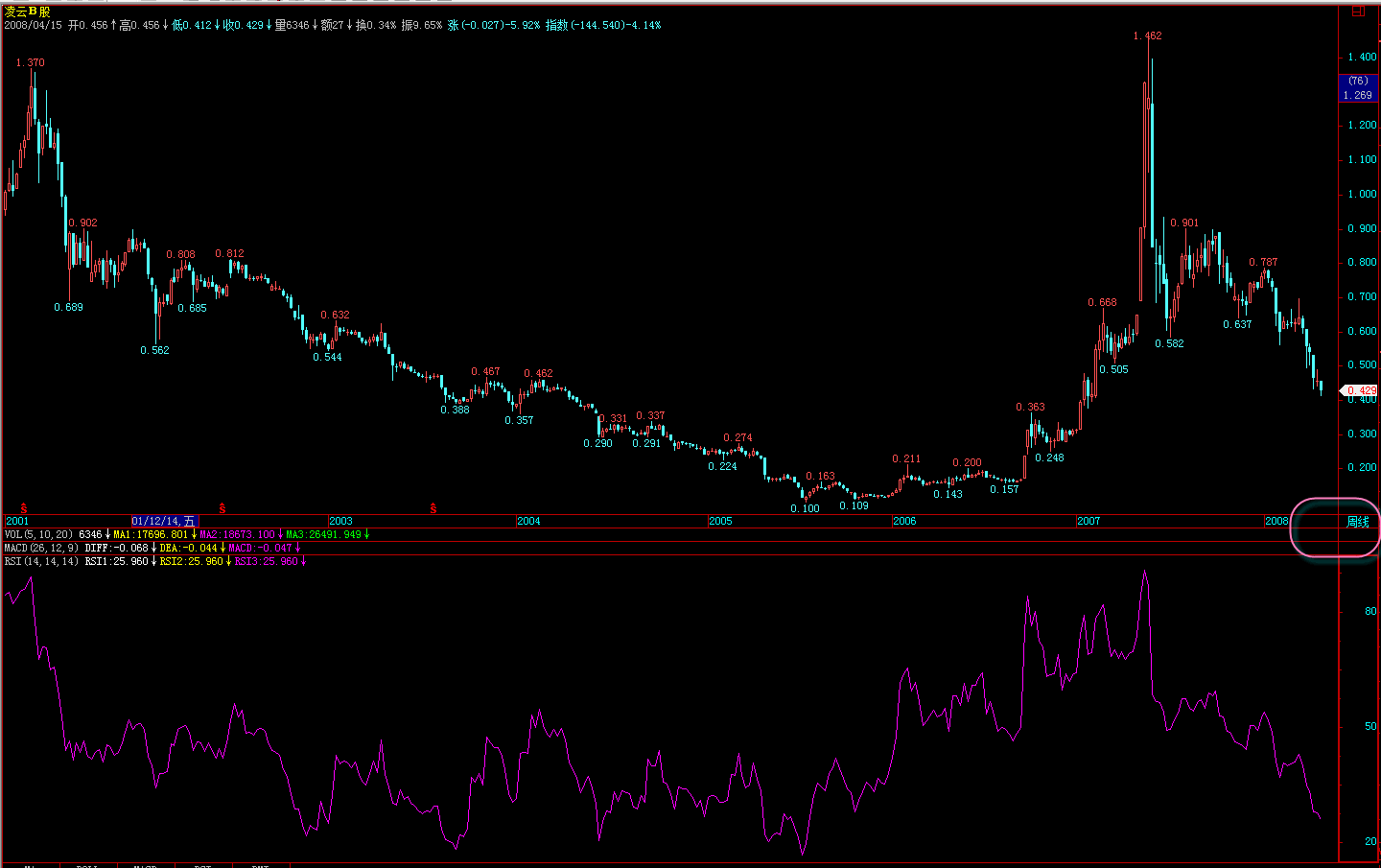Click the 0.668 price label
Image resolution: width=1381 pixels, height=868 pixels.
tap(1102, 303)
